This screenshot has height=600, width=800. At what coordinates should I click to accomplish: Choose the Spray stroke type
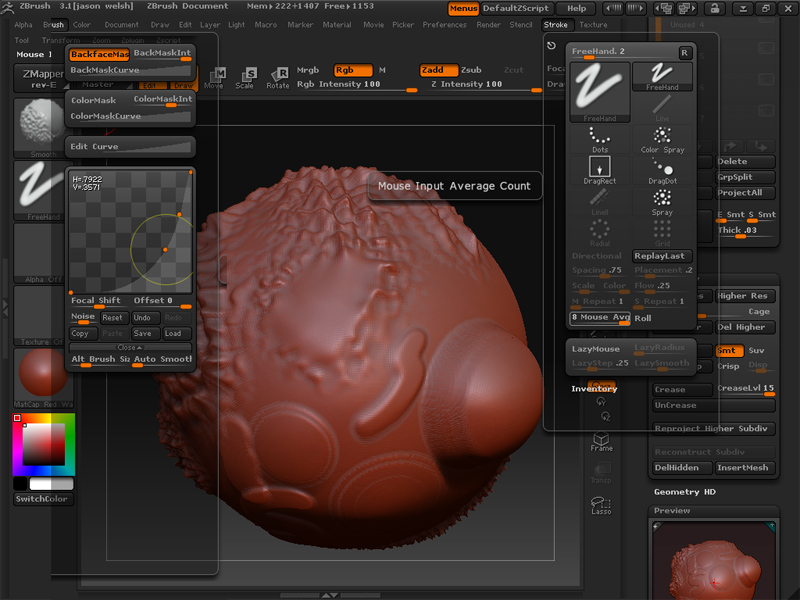pos(662,202)
